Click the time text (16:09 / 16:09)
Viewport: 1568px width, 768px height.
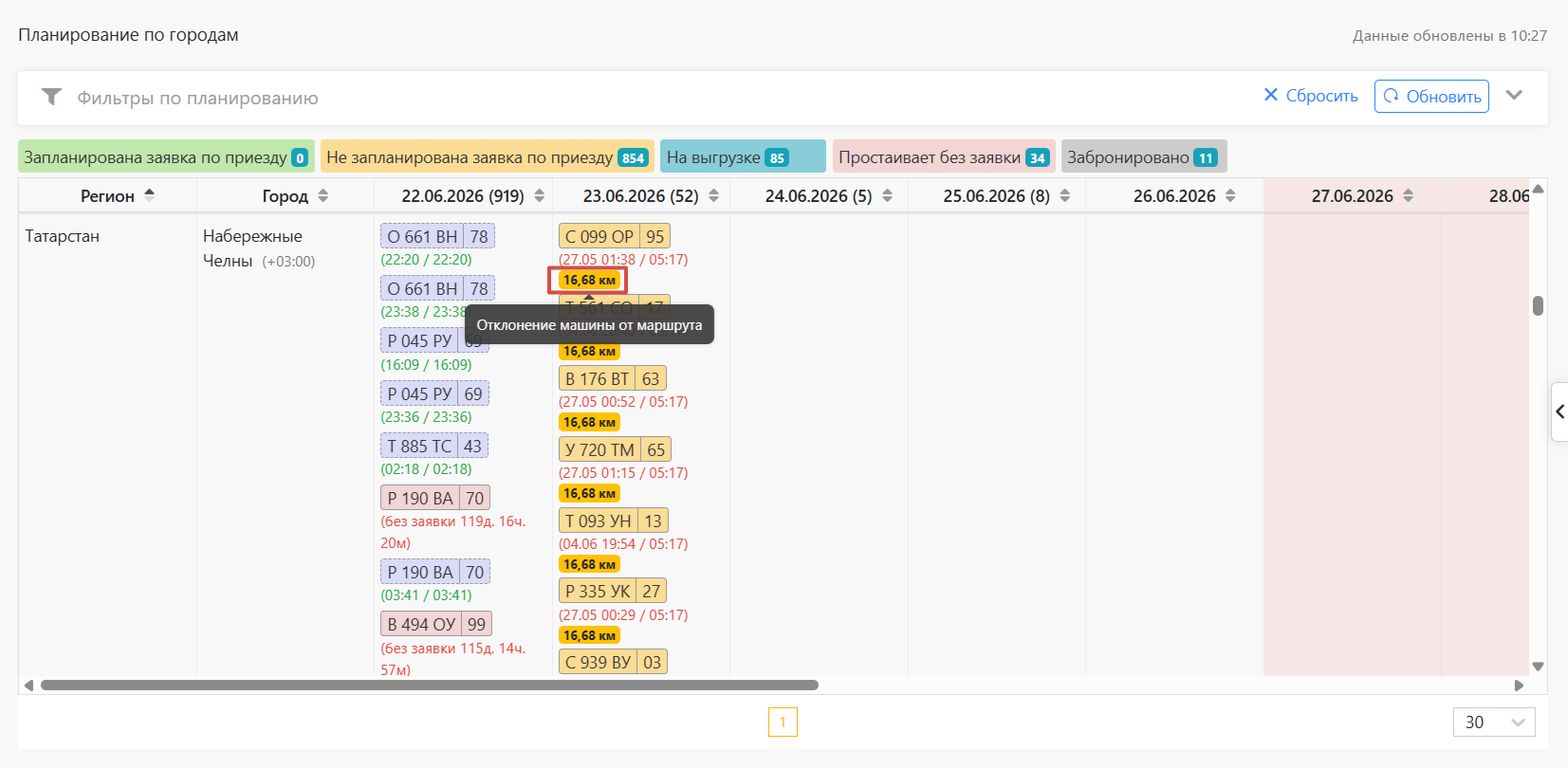pos(426,365)
